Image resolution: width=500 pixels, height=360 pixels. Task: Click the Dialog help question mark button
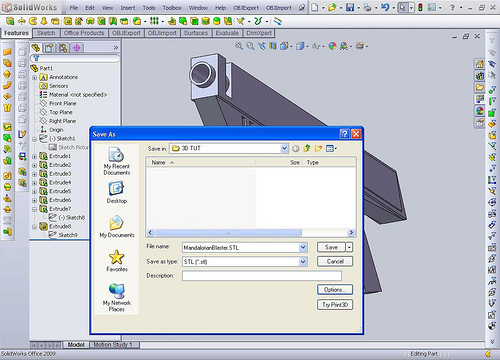click(344, 134)
